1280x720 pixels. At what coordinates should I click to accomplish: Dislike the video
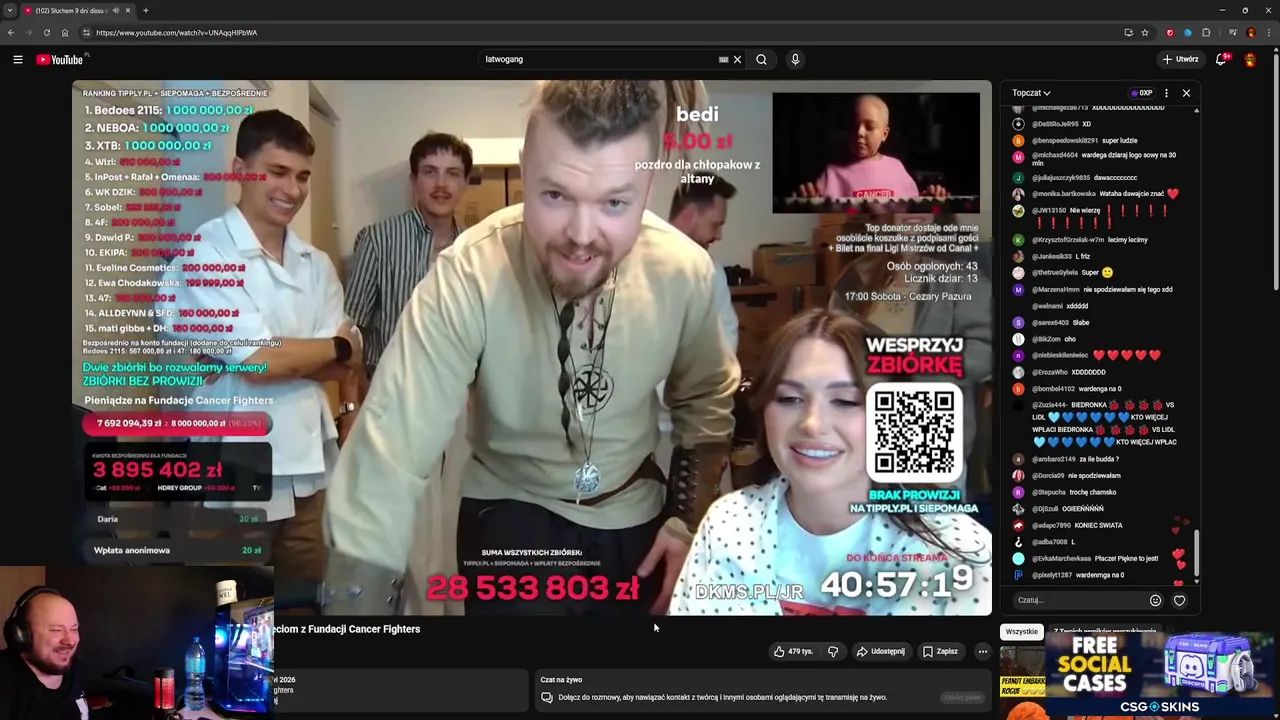click(833, 651)
